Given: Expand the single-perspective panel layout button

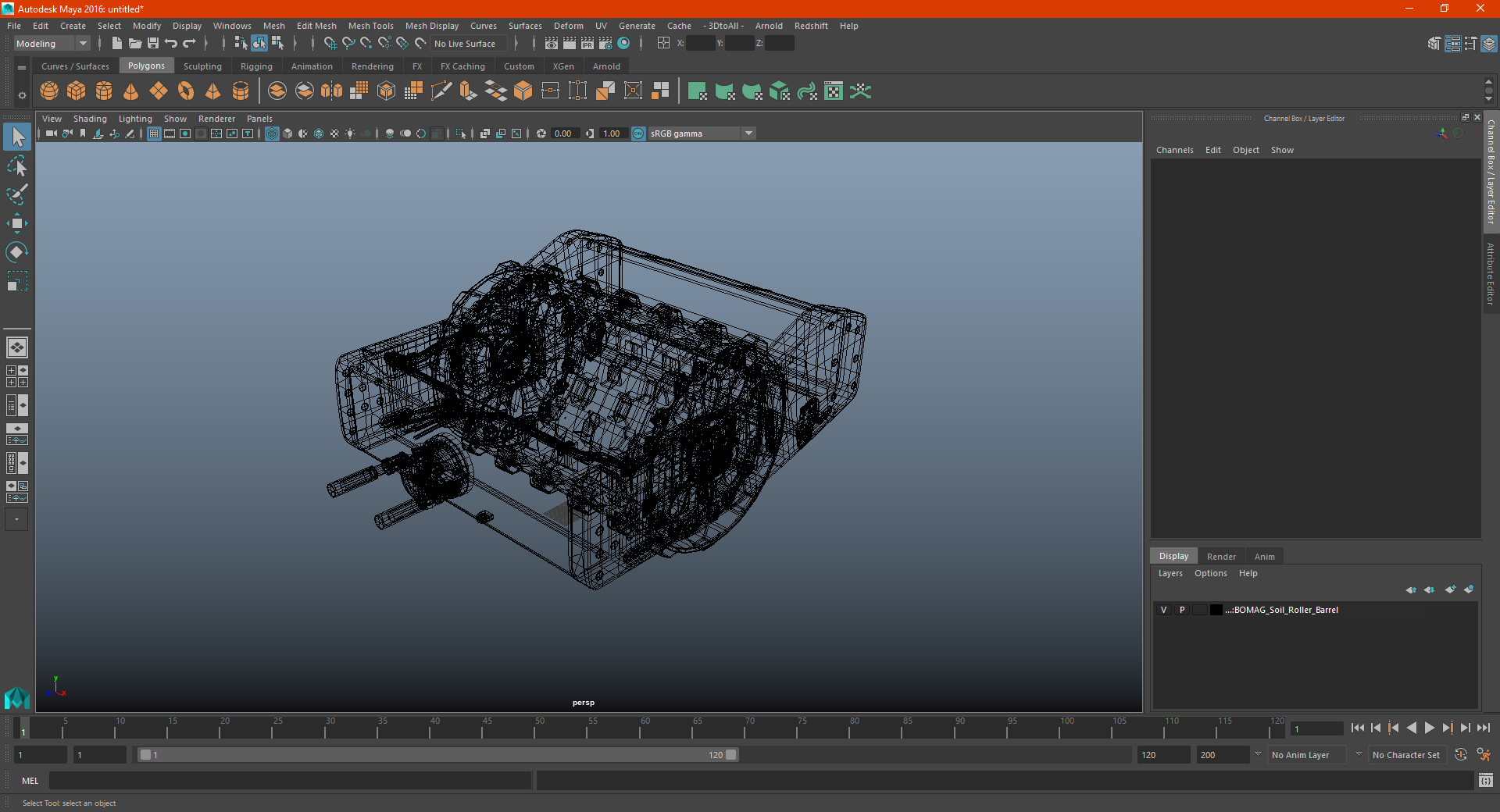Looking at the screenshot, I should coord(17,347).
